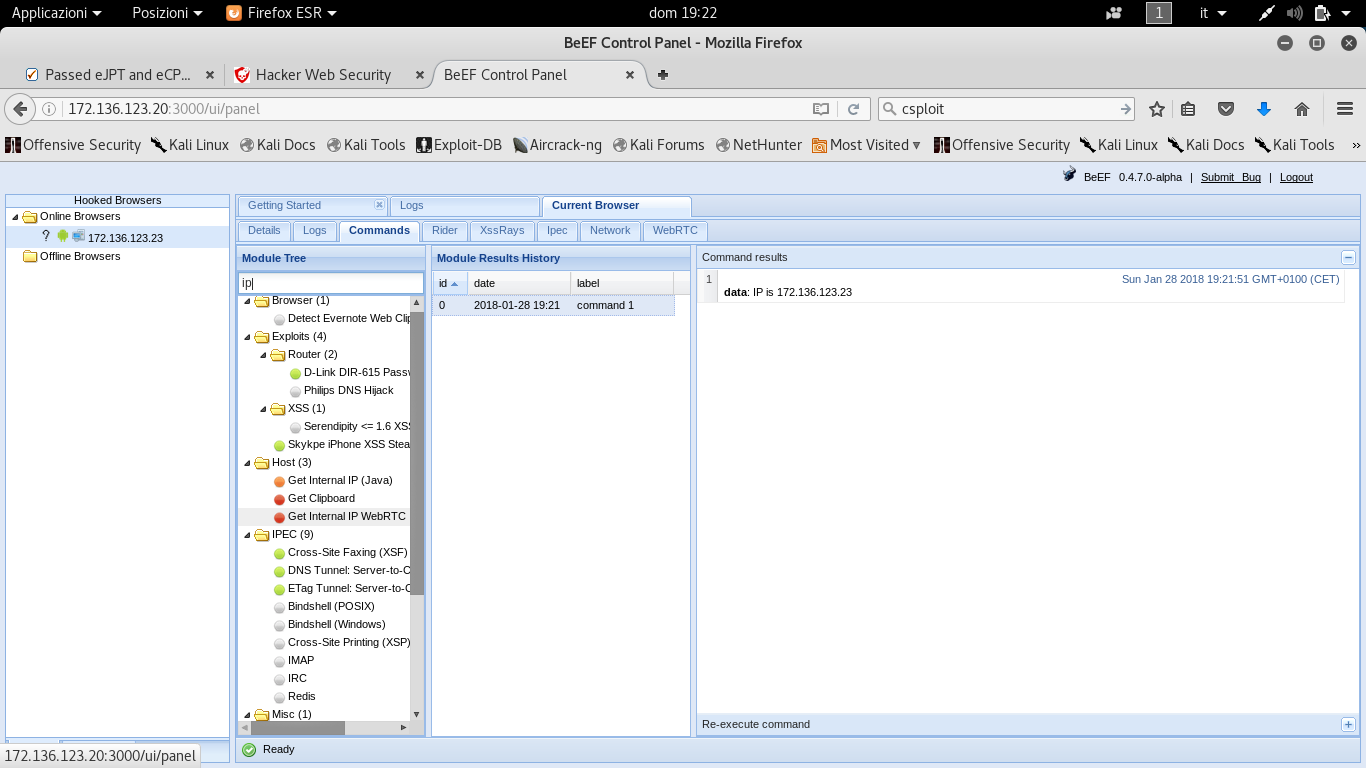The width and height of the screenshot is (1366, 768).
Task: Click the csploit search box
Action: click(1007, 109)
